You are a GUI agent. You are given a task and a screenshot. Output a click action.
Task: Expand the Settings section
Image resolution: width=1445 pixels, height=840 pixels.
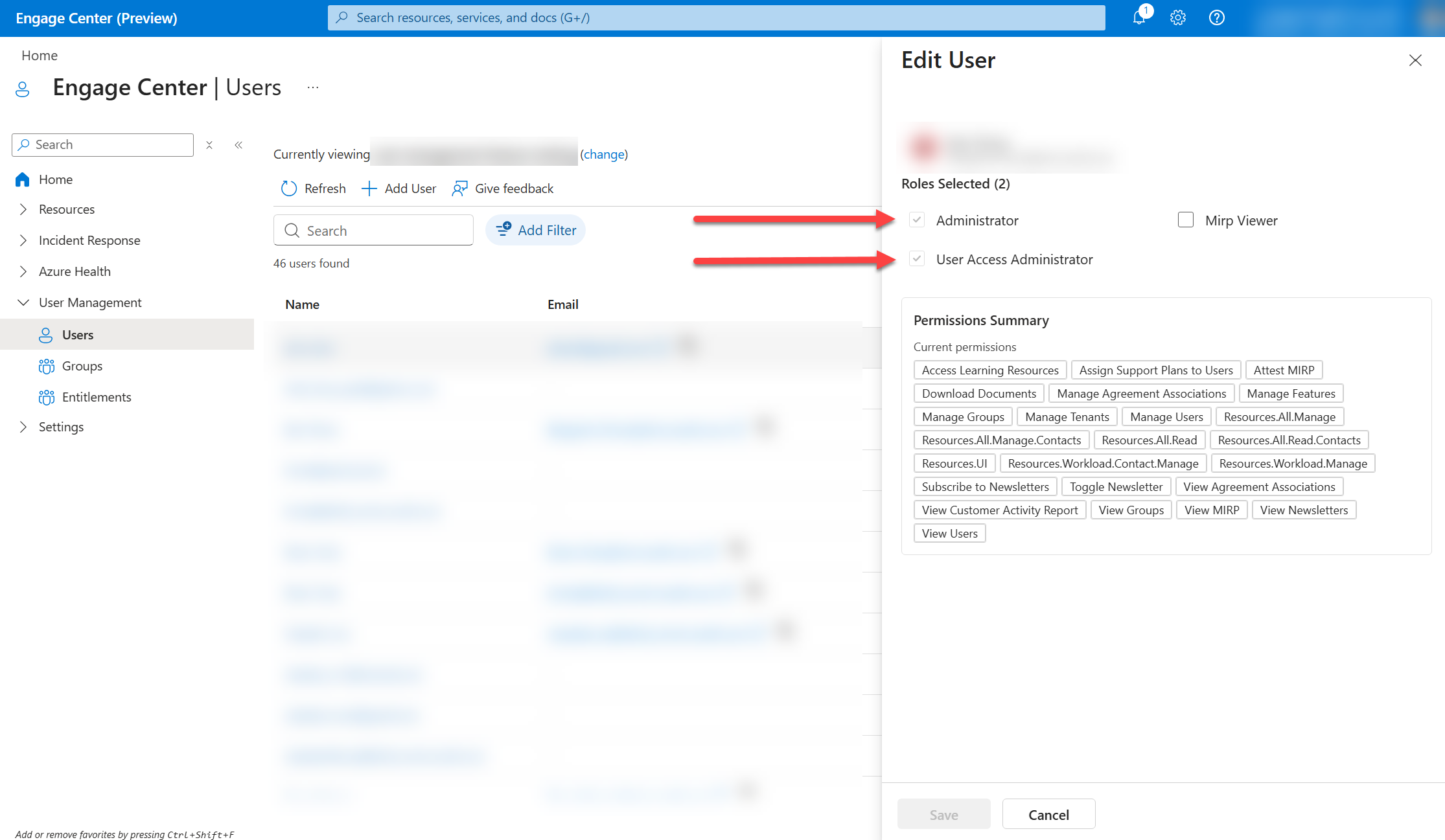(23, 427)
